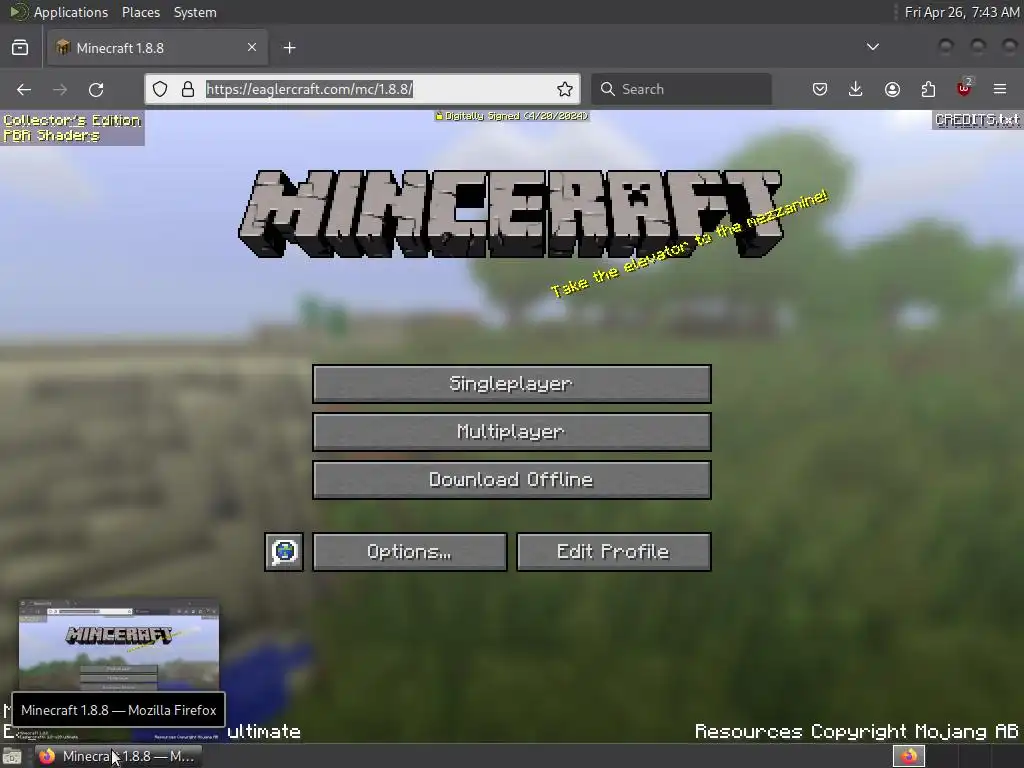This screenshot has width=1024, height=768.
Task: Open the Extensions puzzle icon
Action: 928,89
